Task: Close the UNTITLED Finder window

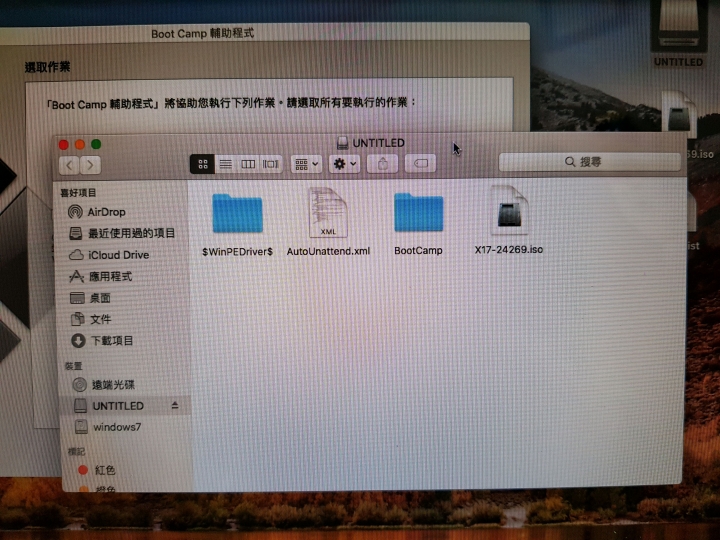Action: (x=63, y=145)
